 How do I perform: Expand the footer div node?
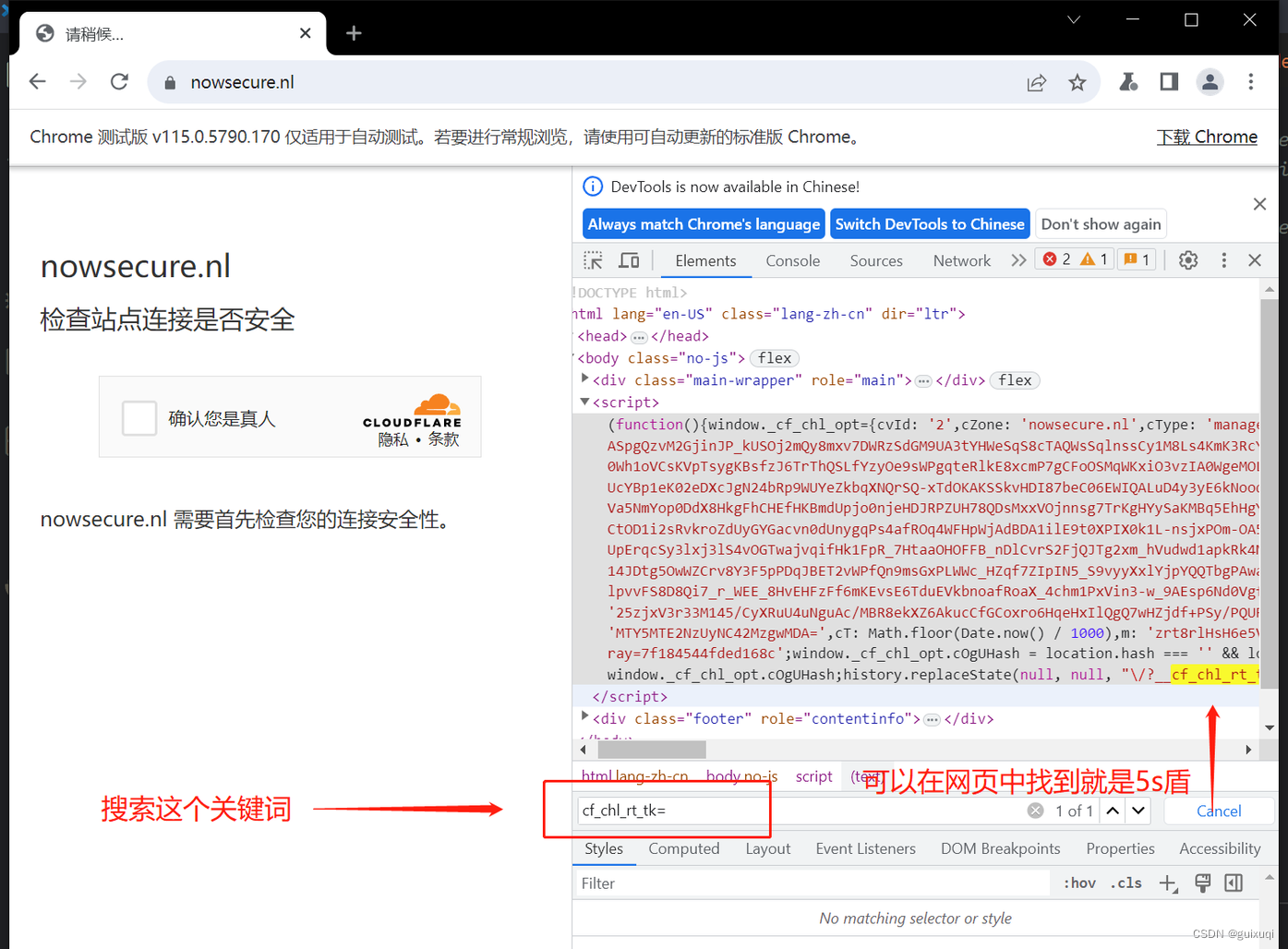point(584,716)
